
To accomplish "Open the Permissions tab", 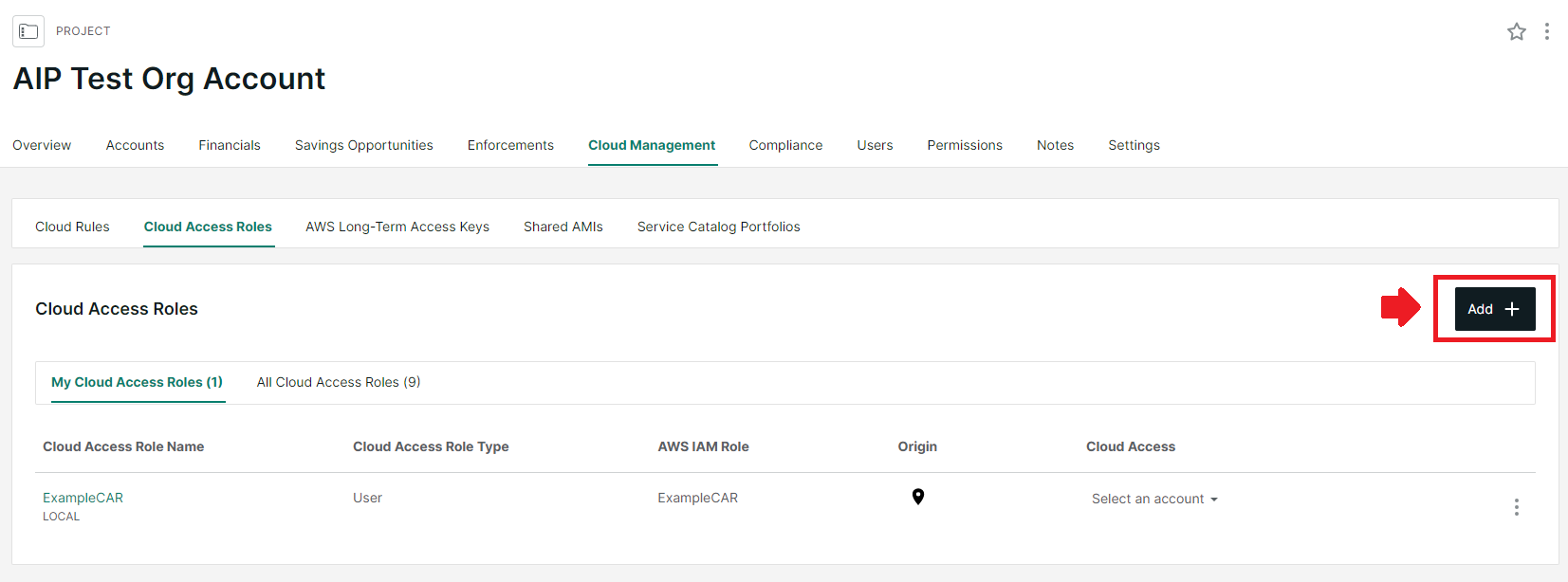I will pos(965,145).
